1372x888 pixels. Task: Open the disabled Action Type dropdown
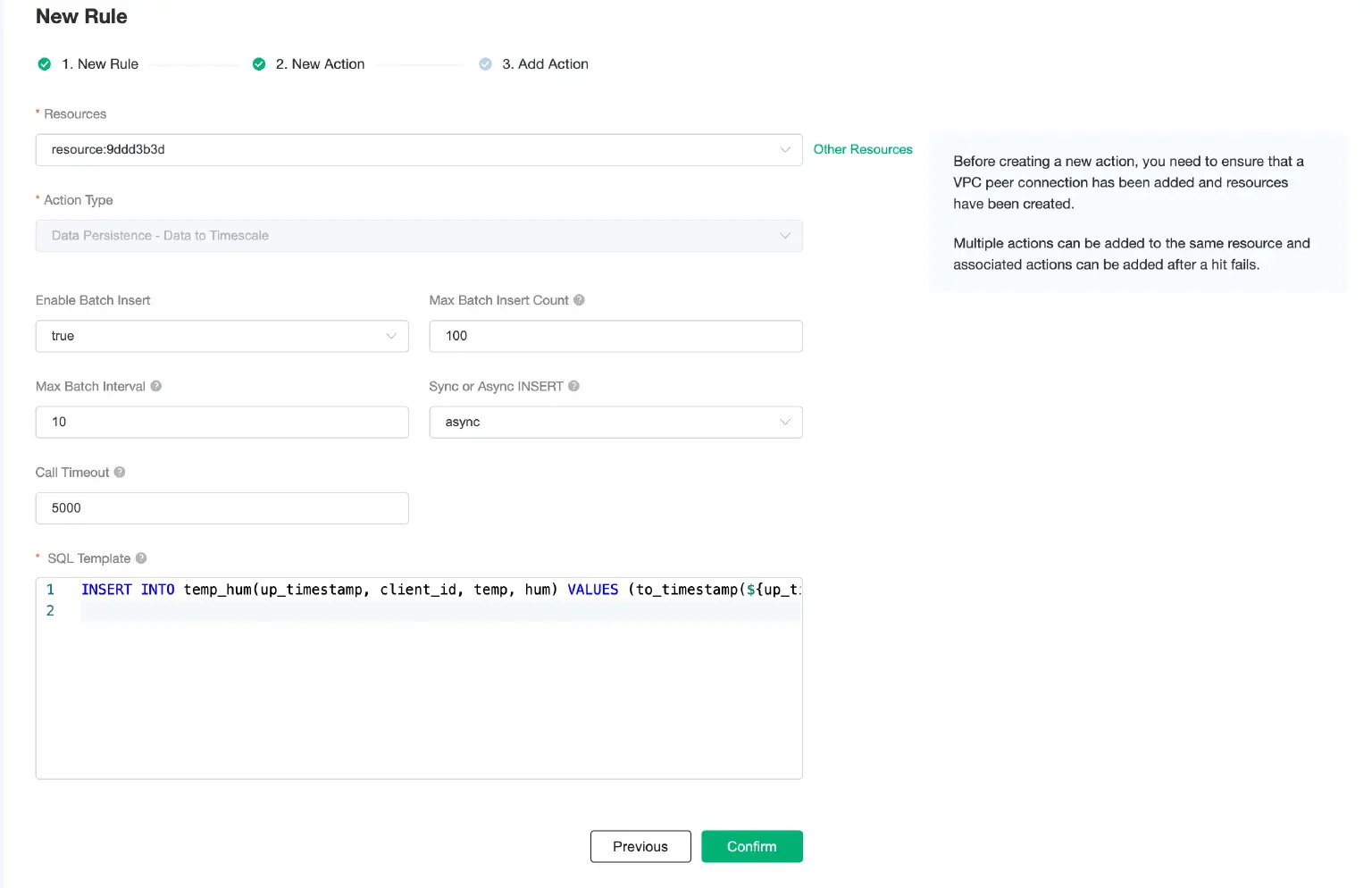coord(418,236)
